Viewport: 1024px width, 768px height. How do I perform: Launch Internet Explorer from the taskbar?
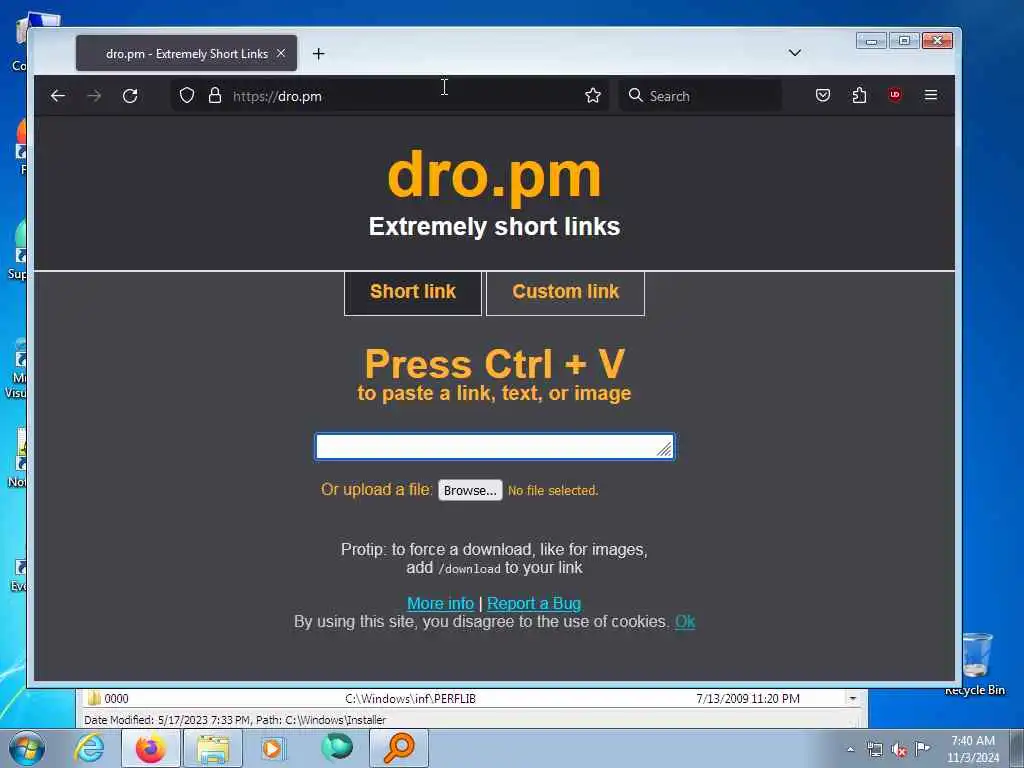(89, 748)
